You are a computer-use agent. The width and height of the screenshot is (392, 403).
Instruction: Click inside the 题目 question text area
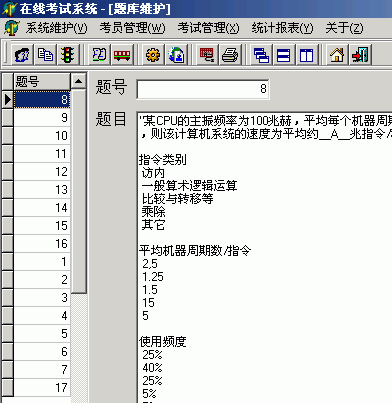[x=265, y=257]
